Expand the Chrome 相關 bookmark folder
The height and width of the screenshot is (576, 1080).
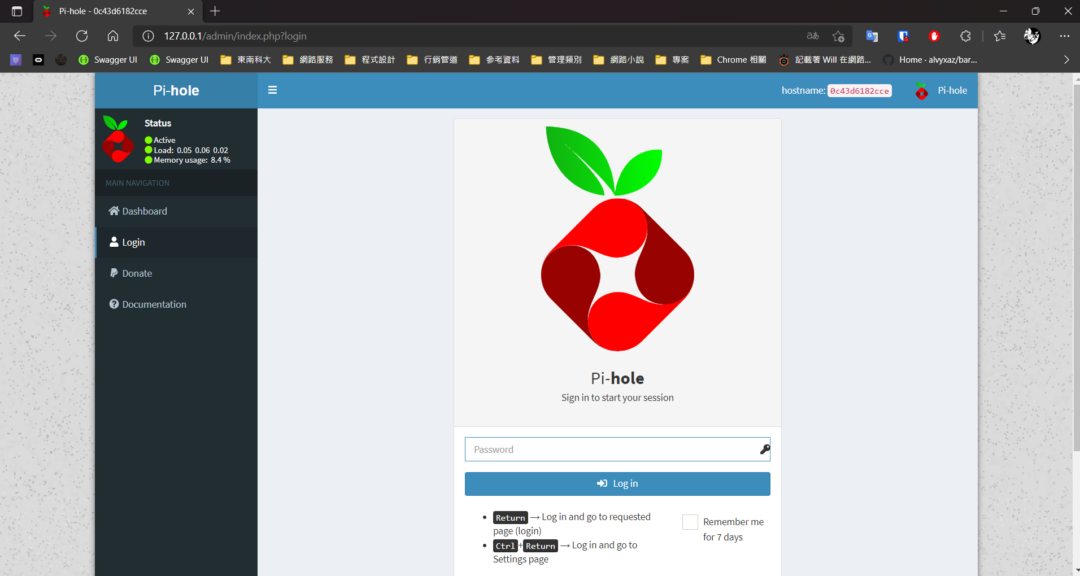click(x=734, y=60)
